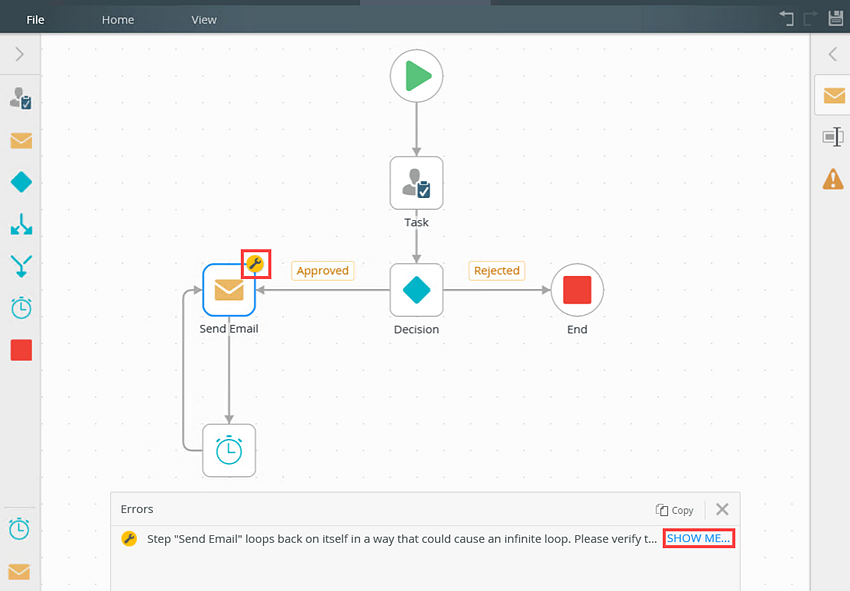Expand the left toolbox panel
Screen dimensions: 850x591
pyautogui.click(x=20, y=54)
